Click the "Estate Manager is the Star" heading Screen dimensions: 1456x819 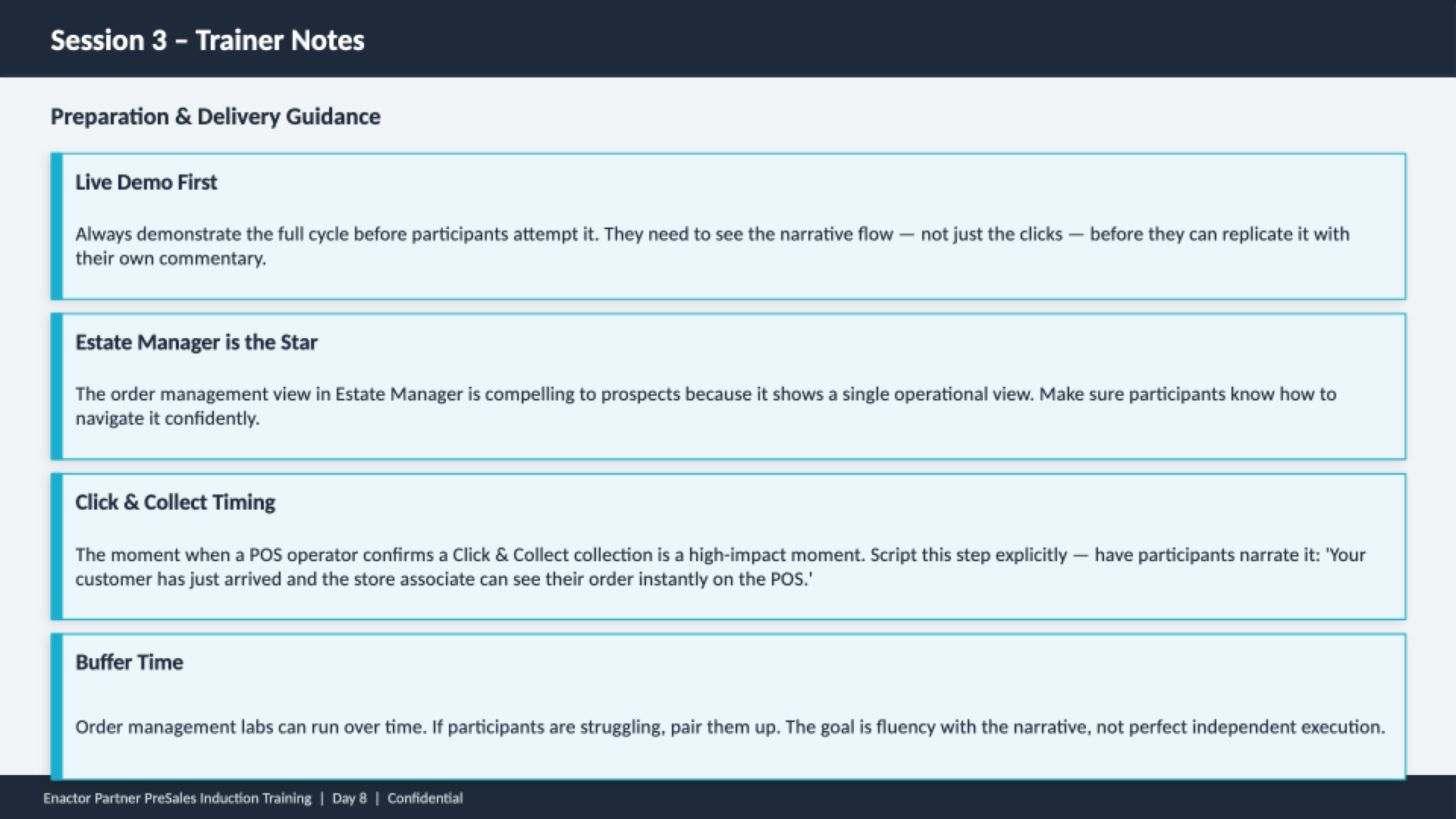click(x=196, y=343)
